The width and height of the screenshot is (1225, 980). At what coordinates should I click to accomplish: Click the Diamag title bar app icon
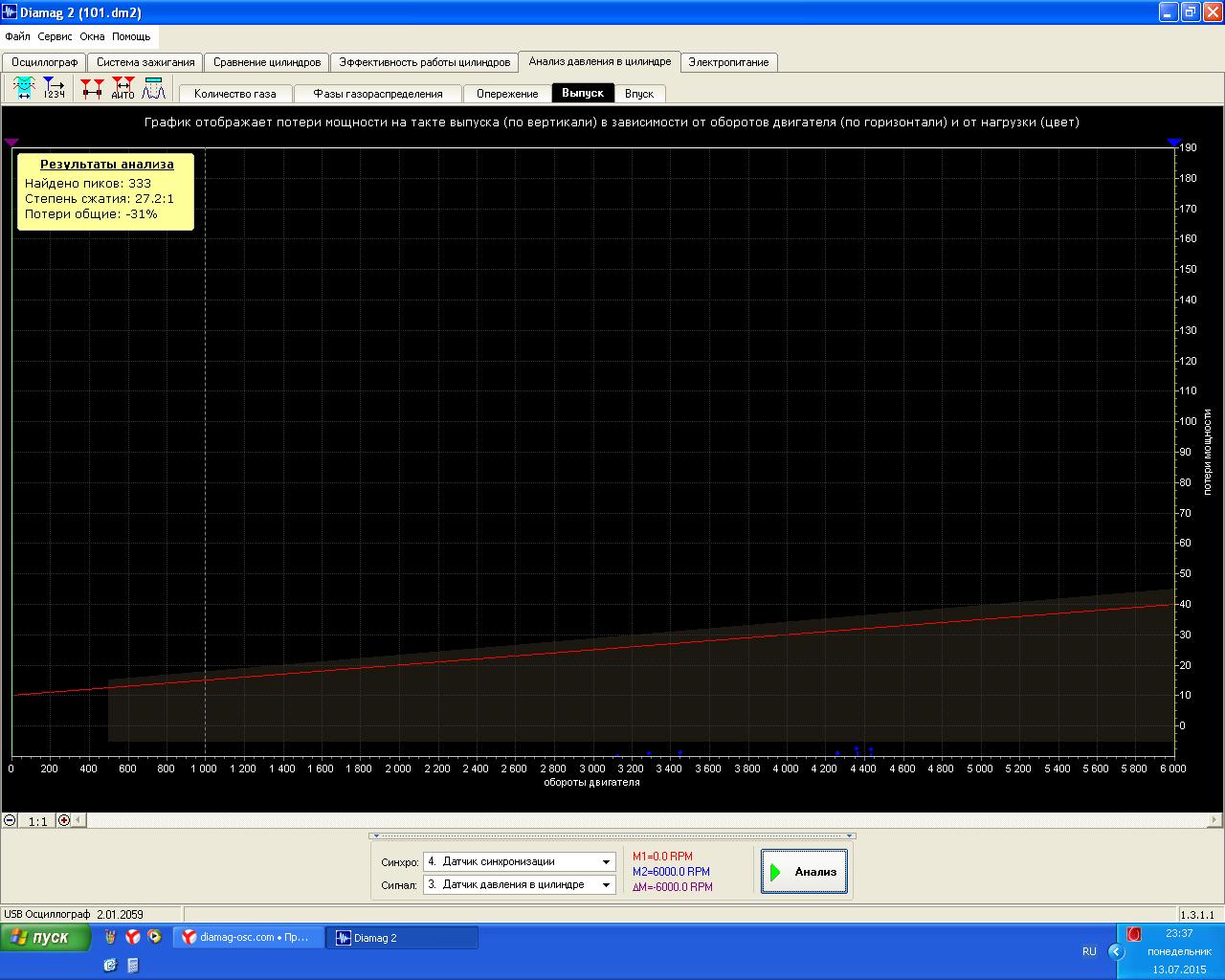pyautogui.click(x=11, y=11)
